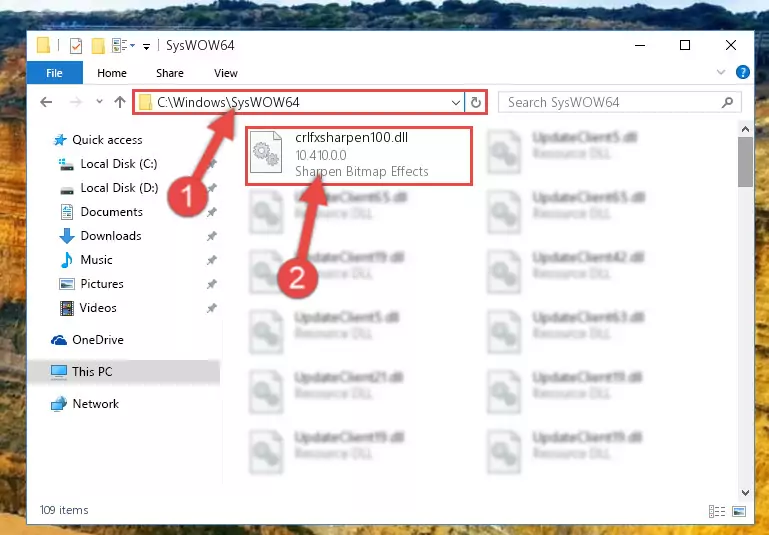Screen dimensions: 769x535
Task: Select OneDrive in navigation pane
Action: click(98, 340)
